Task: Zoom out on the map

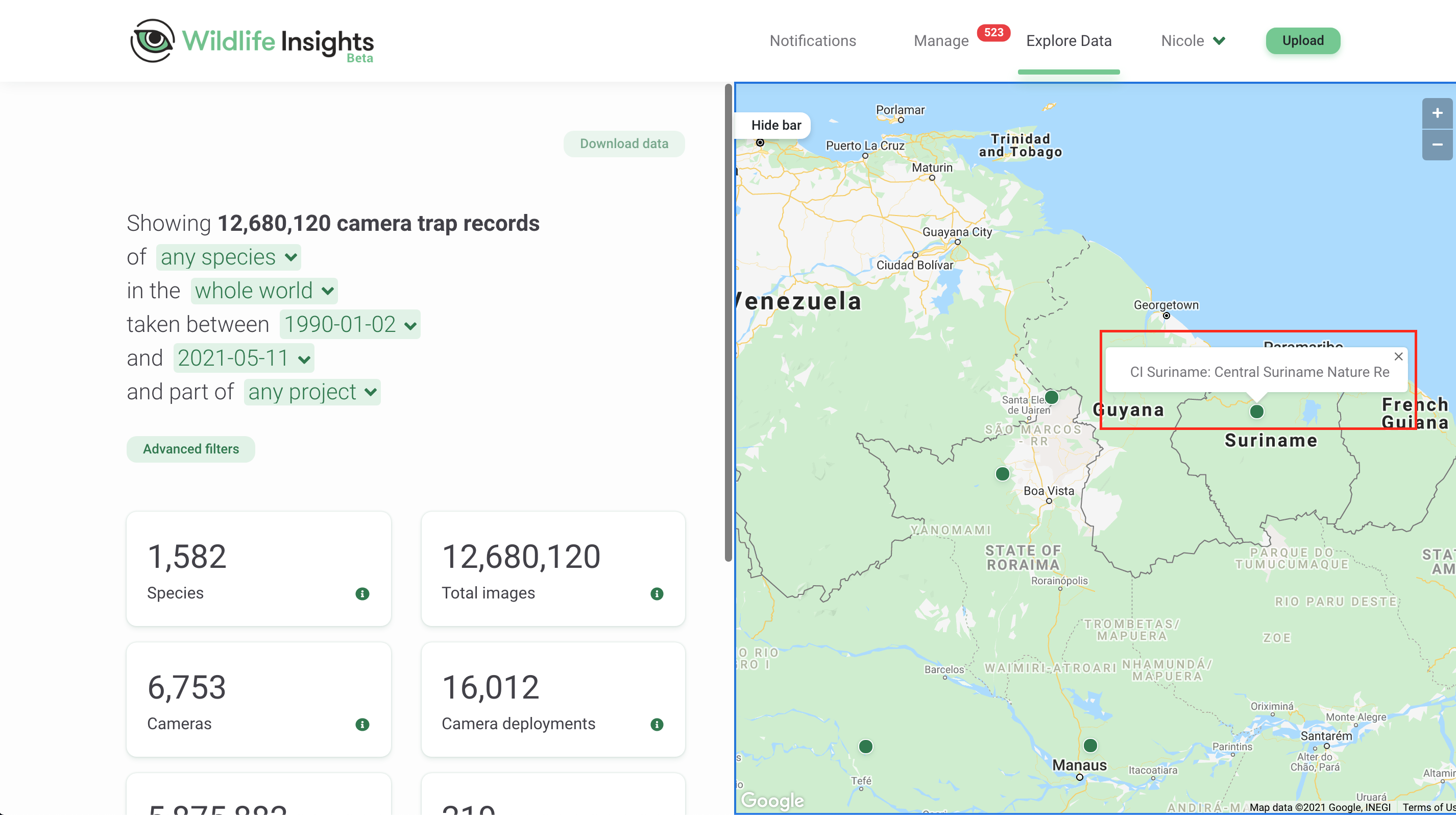Action: 1437,145
